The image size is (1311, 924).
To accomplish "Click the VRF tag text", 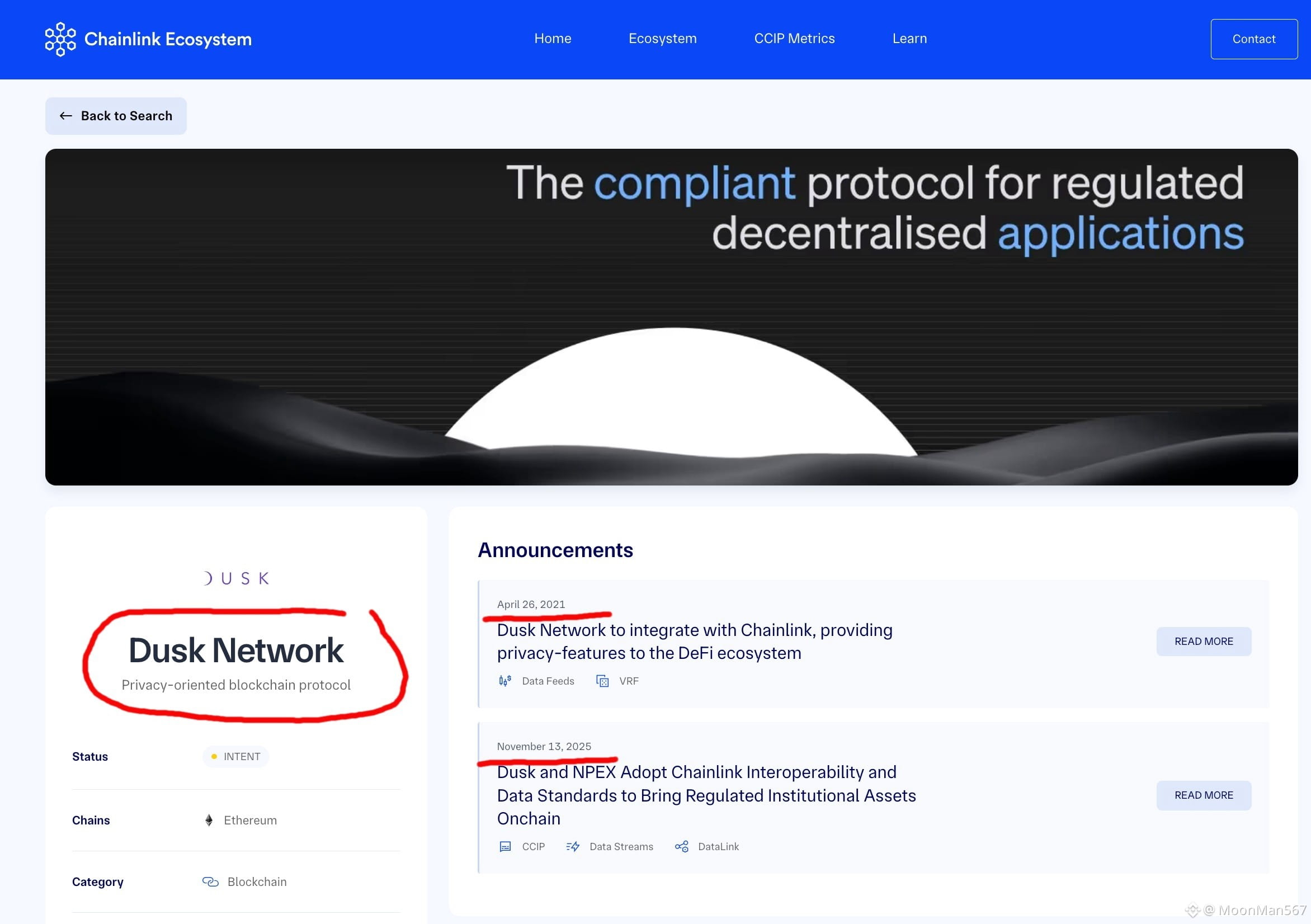I will pos(629,681).
